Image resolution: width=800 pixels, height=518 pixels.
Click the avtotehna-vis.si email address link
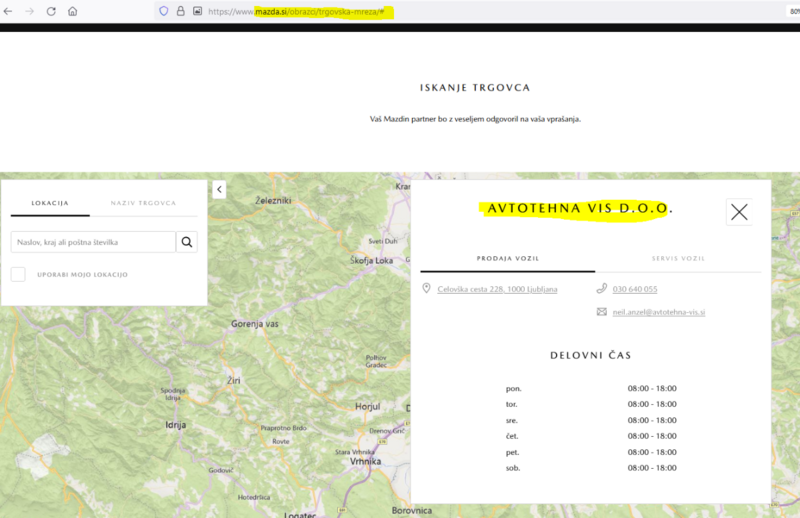pyautogui.click(x=659, y=312)
